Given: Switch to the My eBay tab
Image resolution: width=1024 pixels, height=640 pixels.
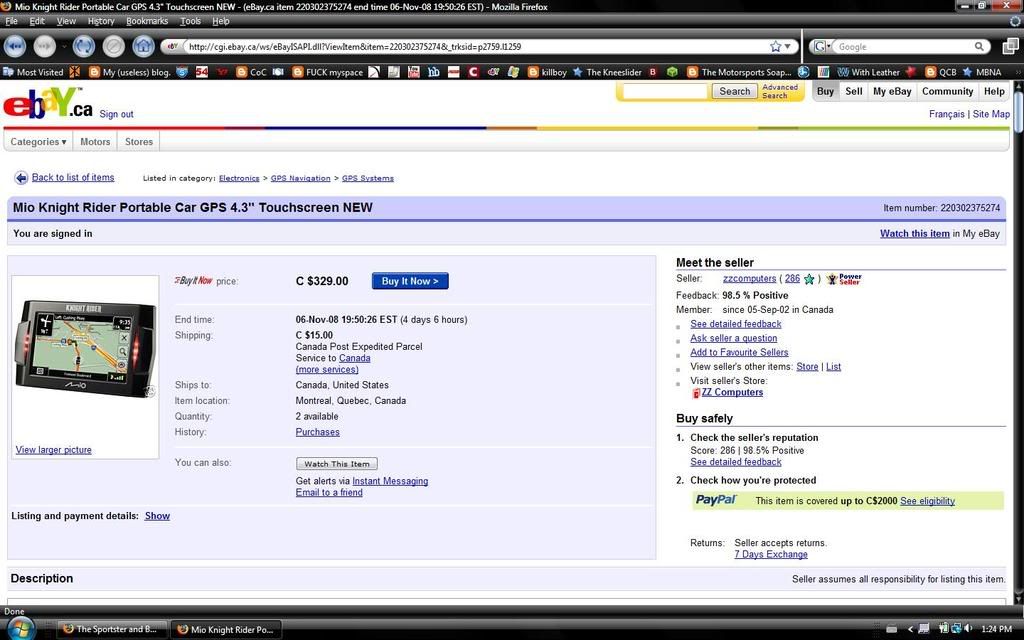Looking at the screenshot, I should (x=892, y=91).
